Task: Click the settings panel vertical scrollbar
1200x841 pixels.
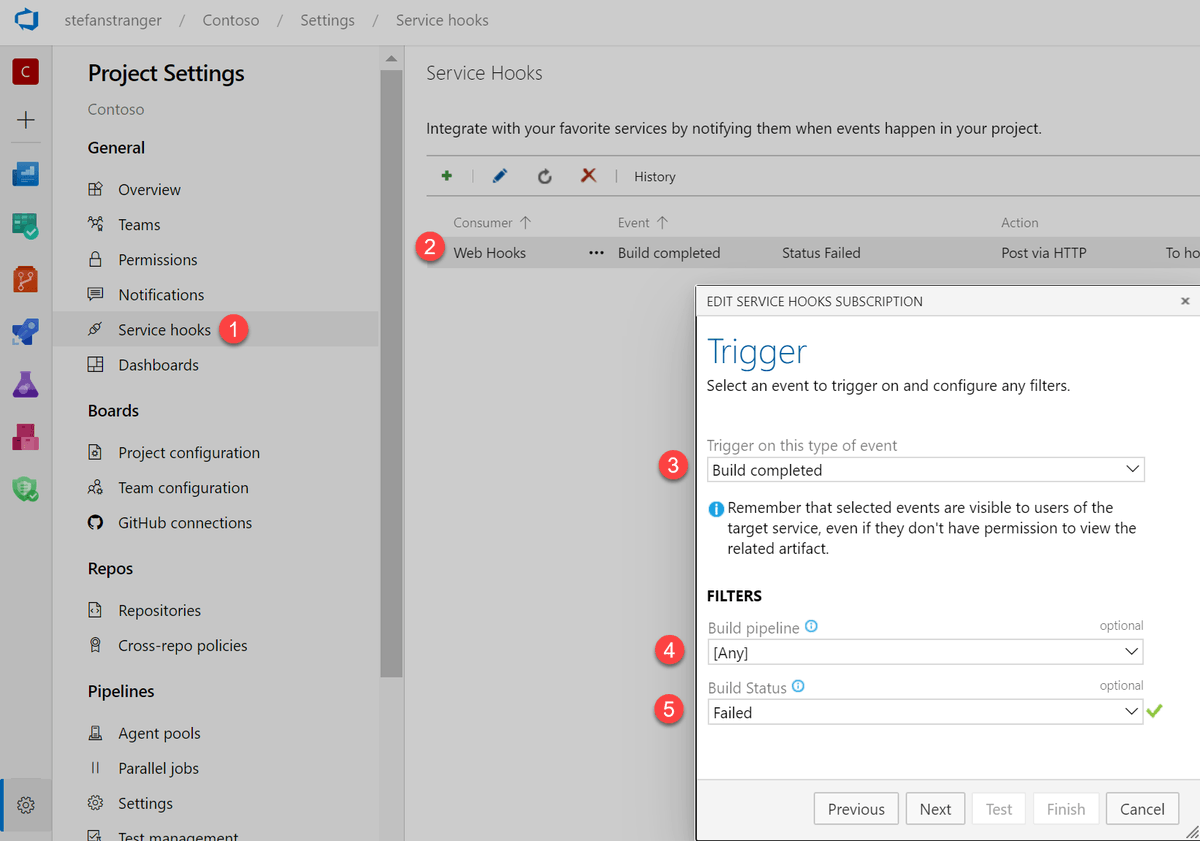Action: pos(391,373)
